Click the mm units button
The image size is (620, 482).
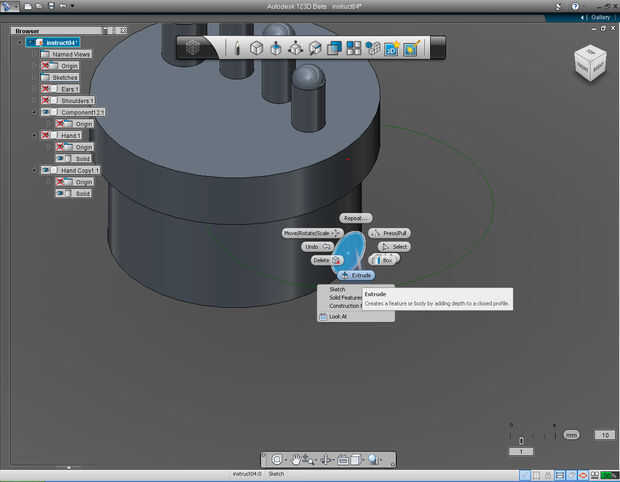[571, 435]
